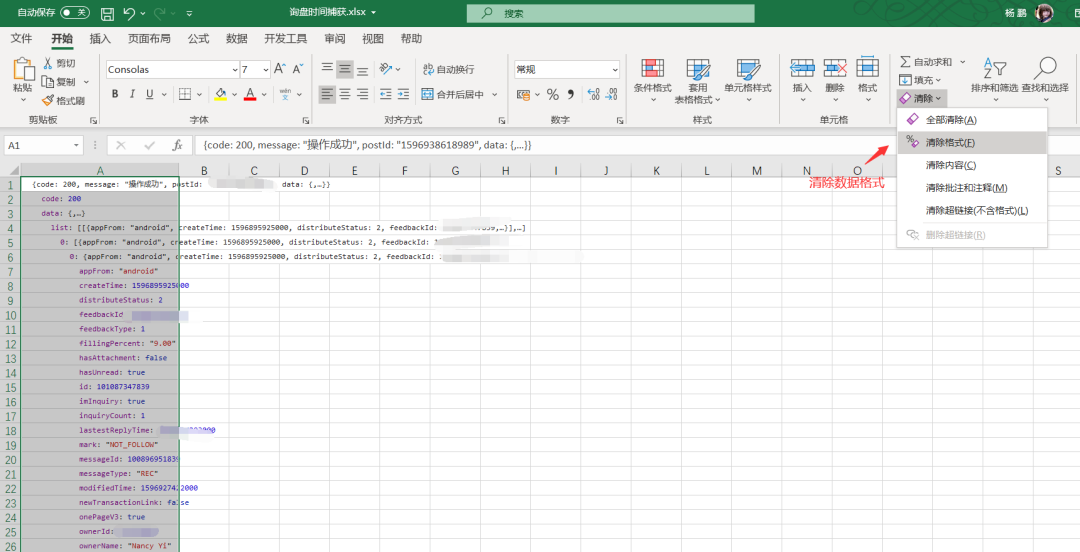Toggle Italic formatting
Image resolution: width=1080 pixels, height=552 pixels.
coord(132,94)
